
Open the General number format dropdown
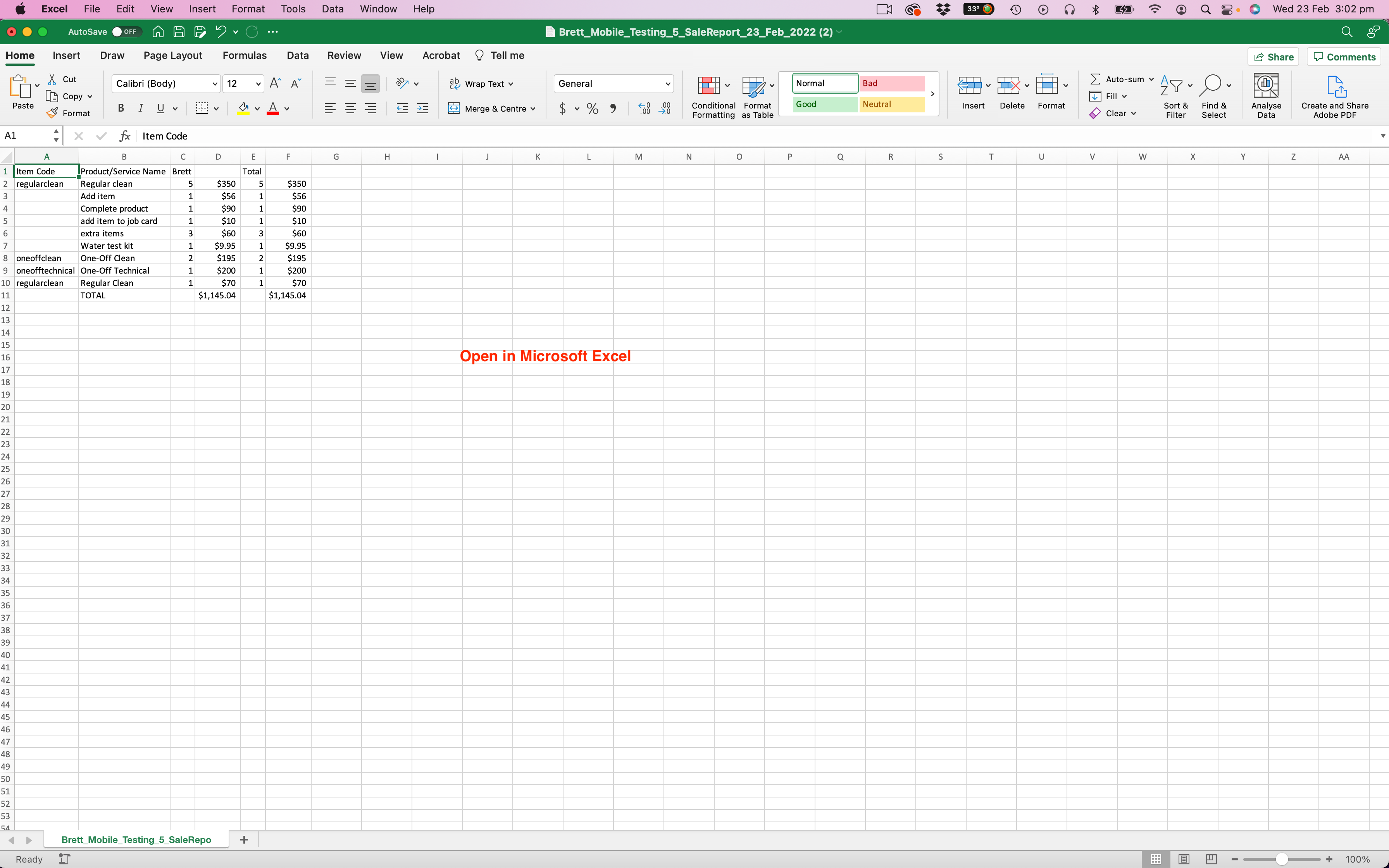(667, 84)
